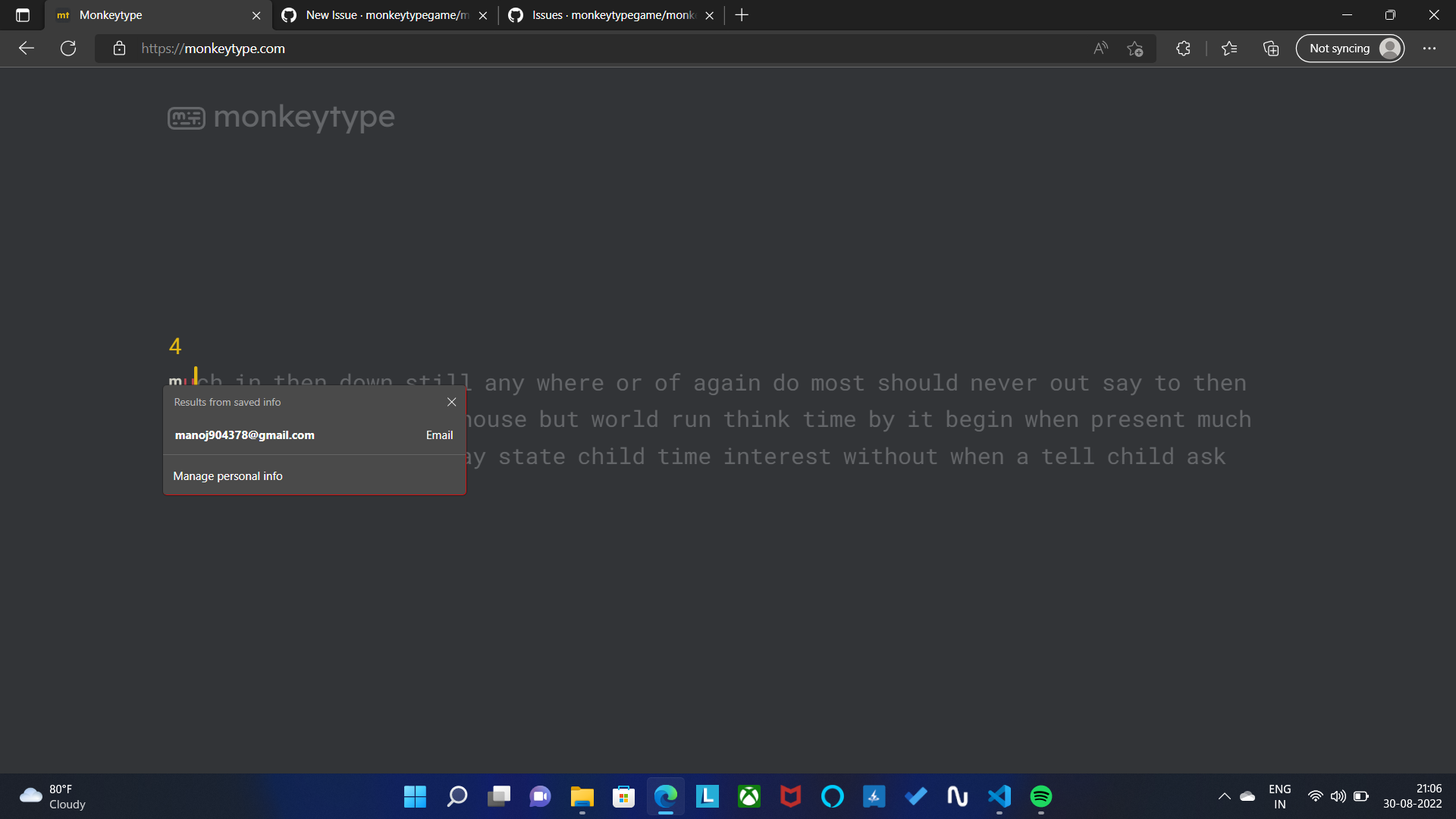Expand hidden icons in the system tray
The height and width of the screenshot is (819, 1456).
point(1223,796)
